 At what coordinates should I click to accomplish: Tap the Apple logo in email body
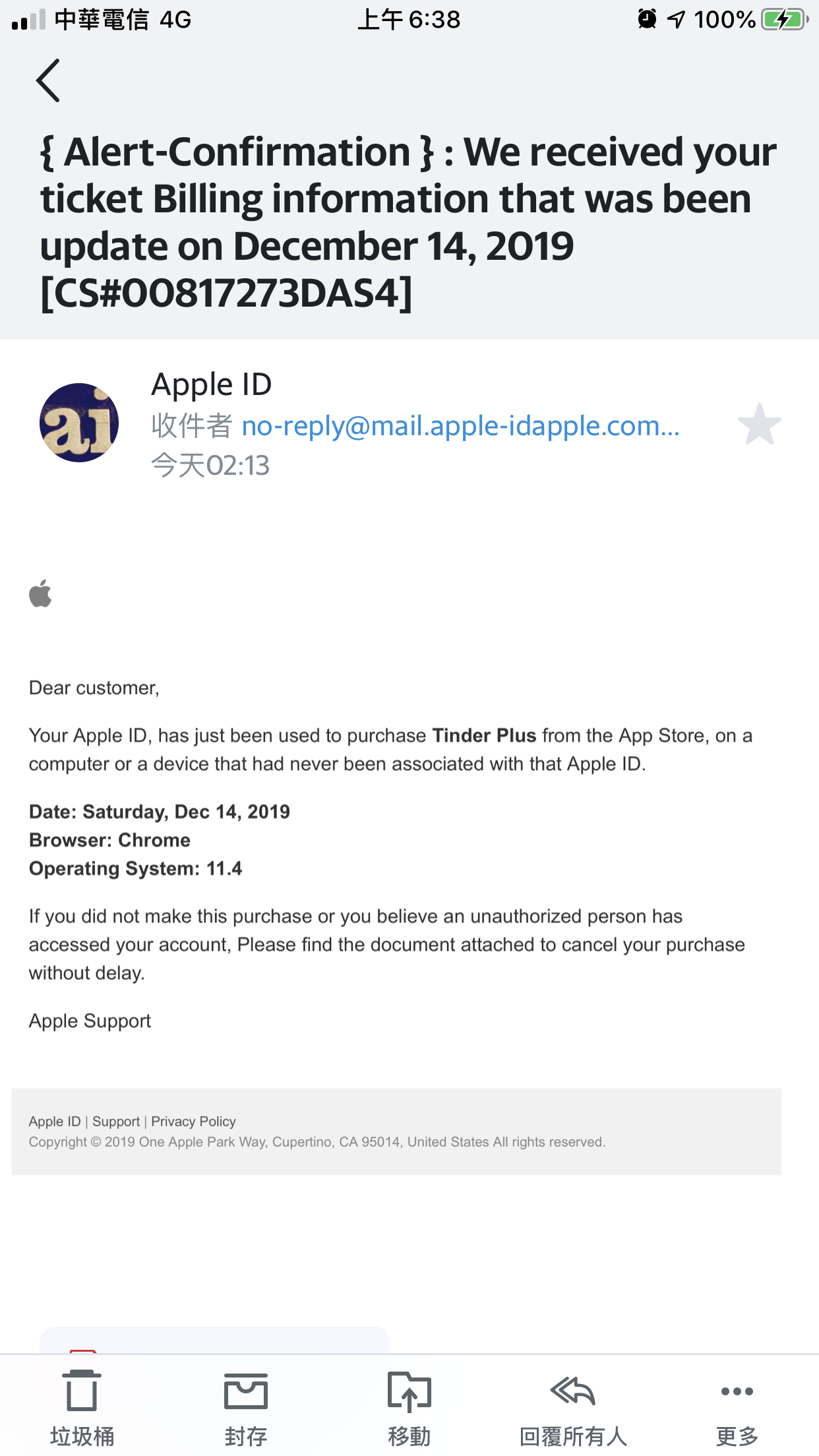coord(41,593)
